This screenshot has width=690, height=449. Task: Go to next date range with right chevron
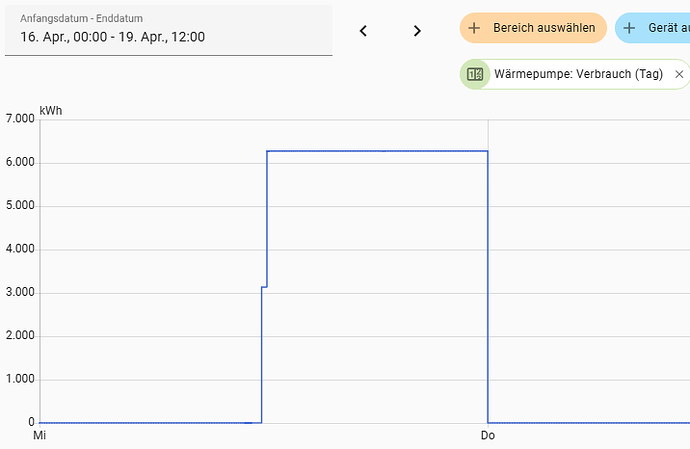pos(417,31)
